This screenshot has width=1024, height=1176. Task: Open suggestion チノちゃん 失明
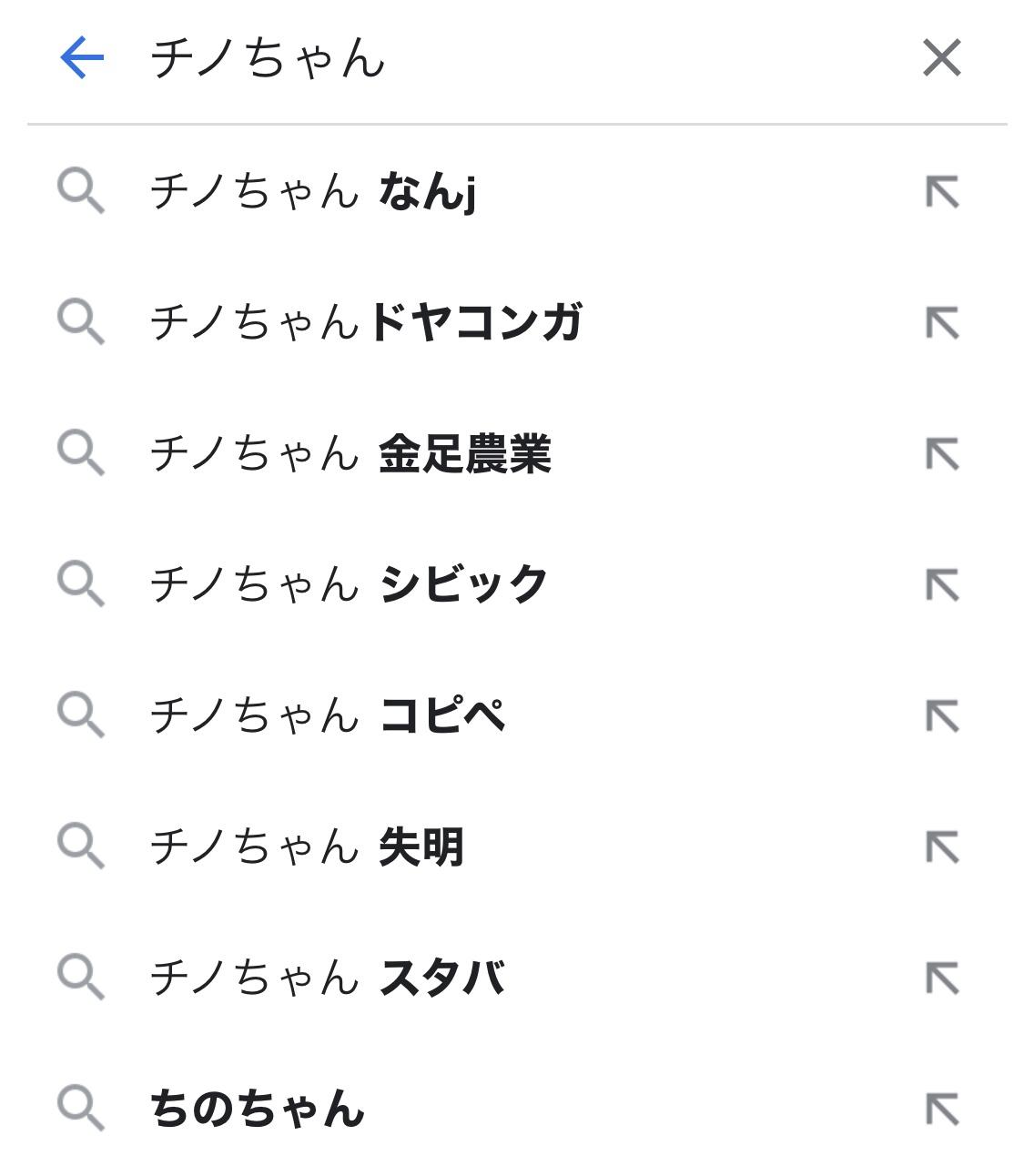pos(307,847)
